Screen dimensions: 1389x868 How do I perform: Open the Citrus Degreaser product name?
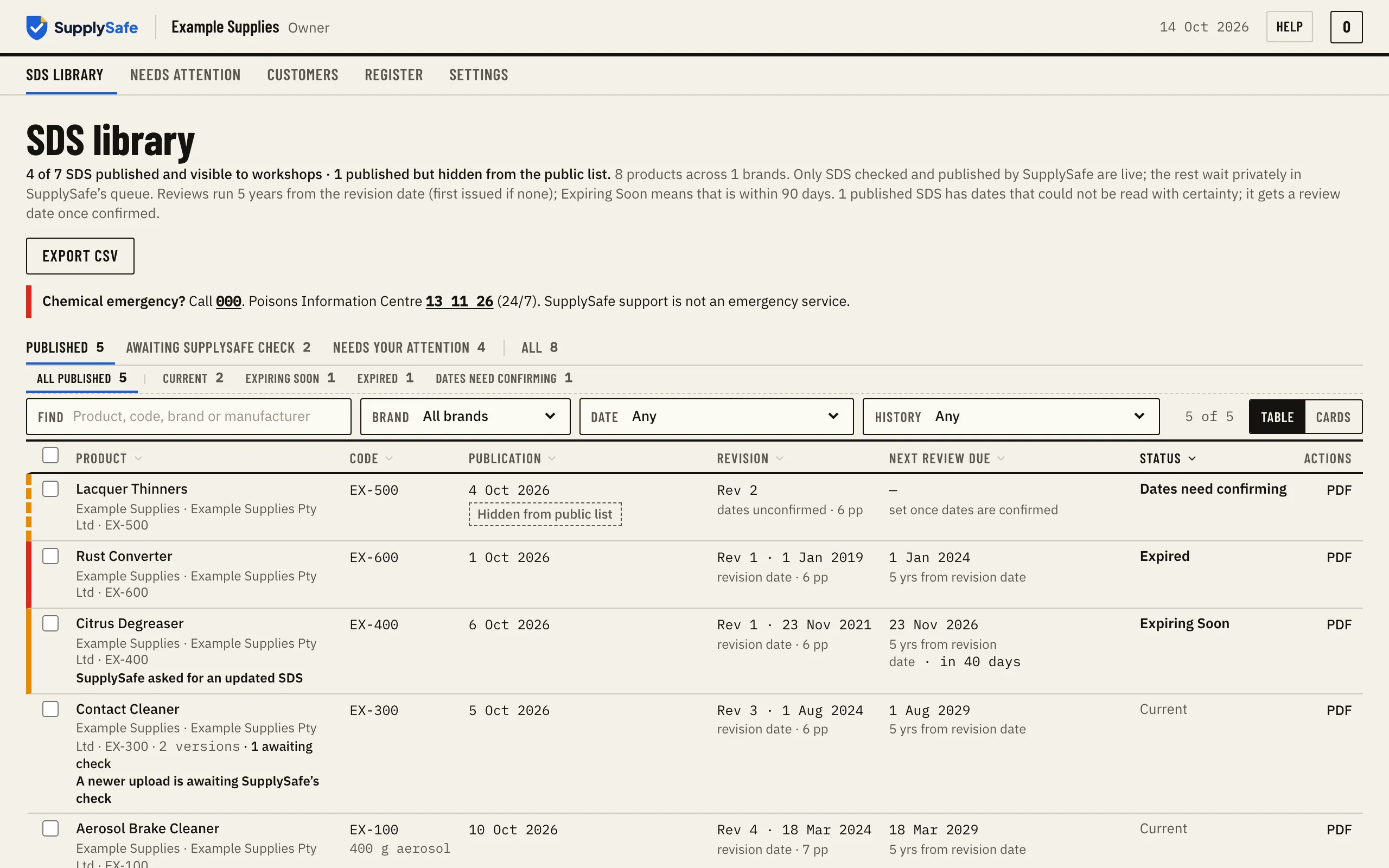click(x=130, y=623)
